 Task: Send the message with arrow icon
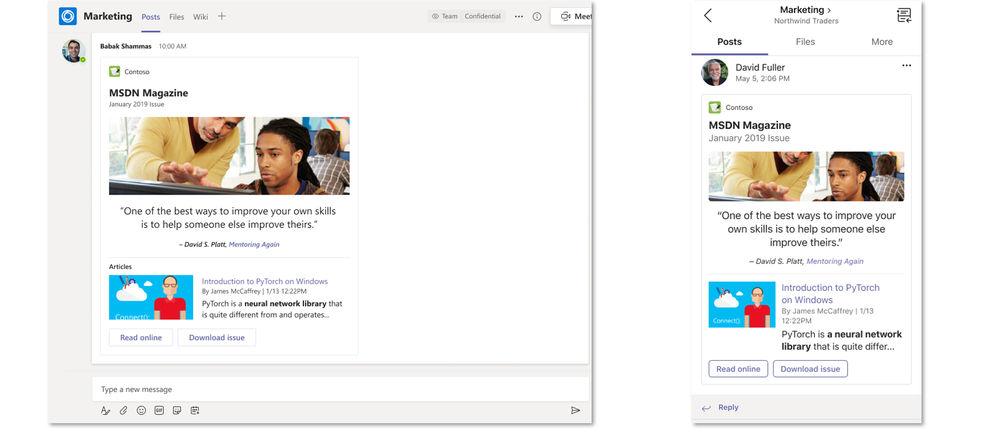tap(575, 411)
